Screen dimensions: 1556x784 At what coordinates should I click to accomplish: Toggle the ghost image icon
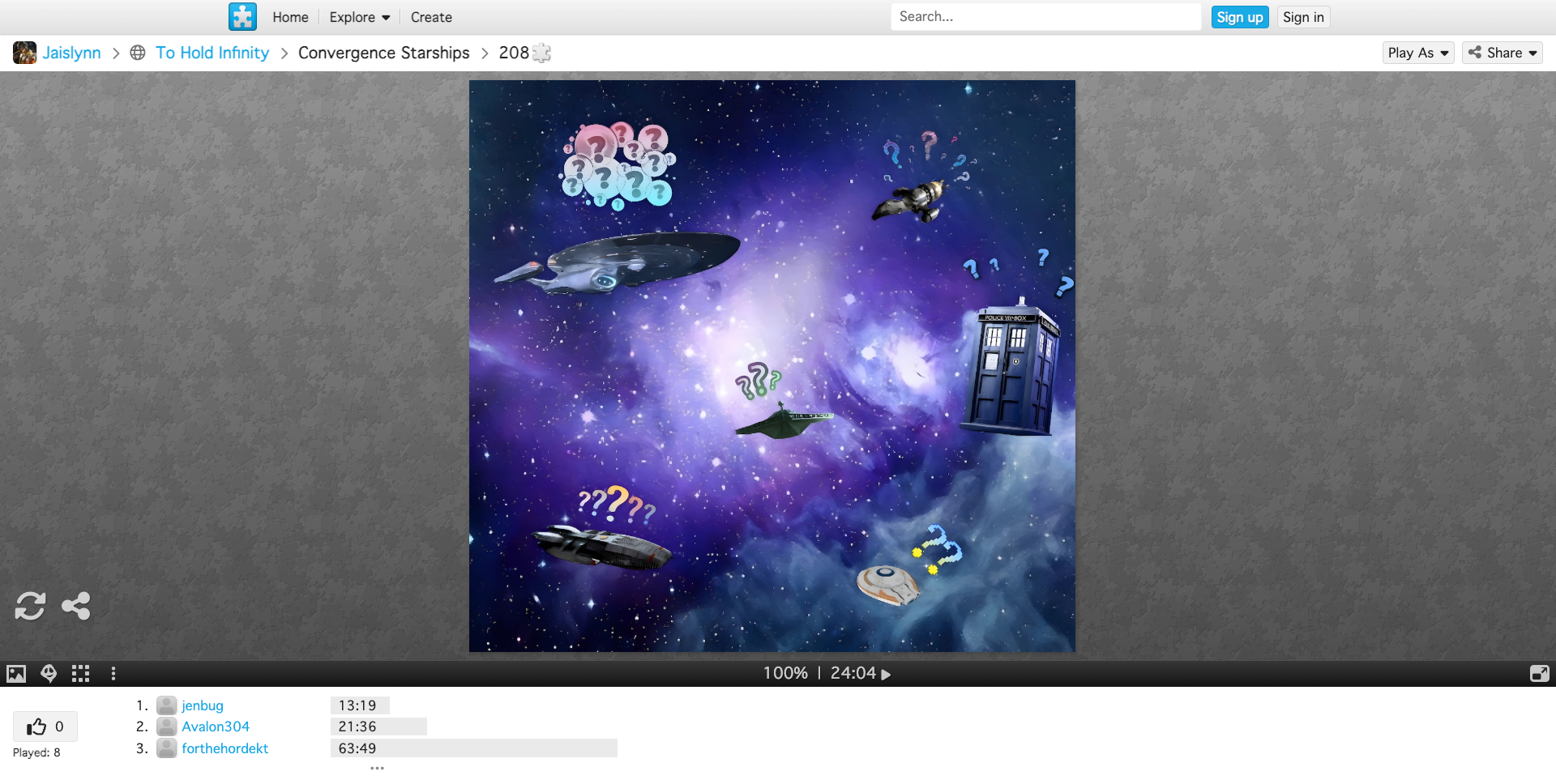click(x=49, y=674)
